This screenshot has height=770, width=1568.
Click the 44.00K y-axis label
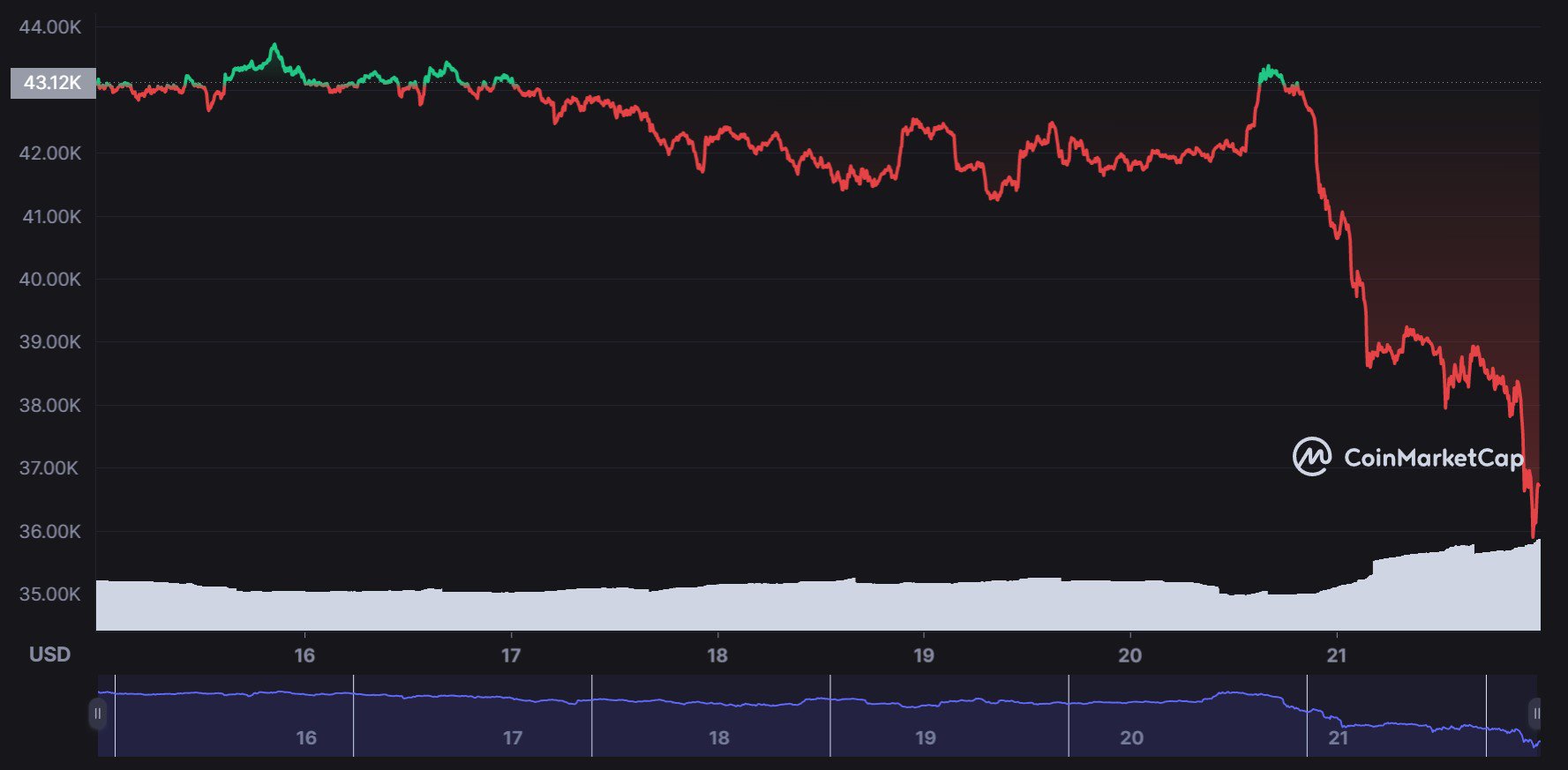pyautogui.click(x=50, y=27)
